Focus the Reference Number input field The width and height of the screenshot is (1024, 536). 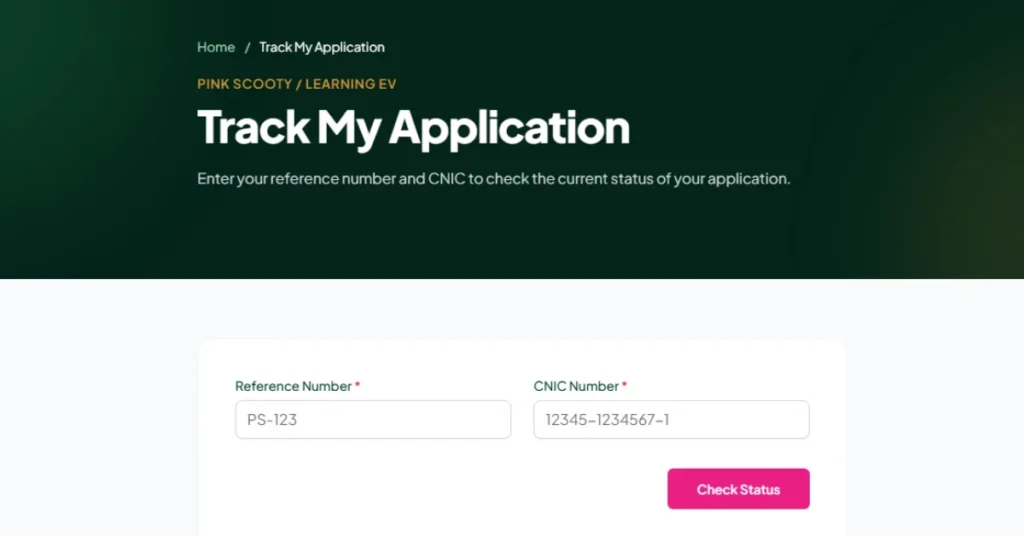click(373, 419)
